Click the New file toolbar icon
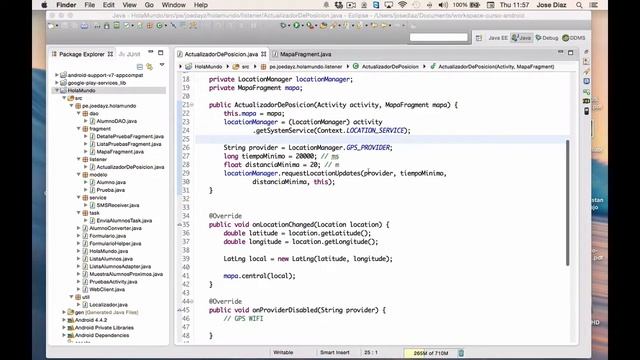640x360 pixels. click(x=51, y=25)
